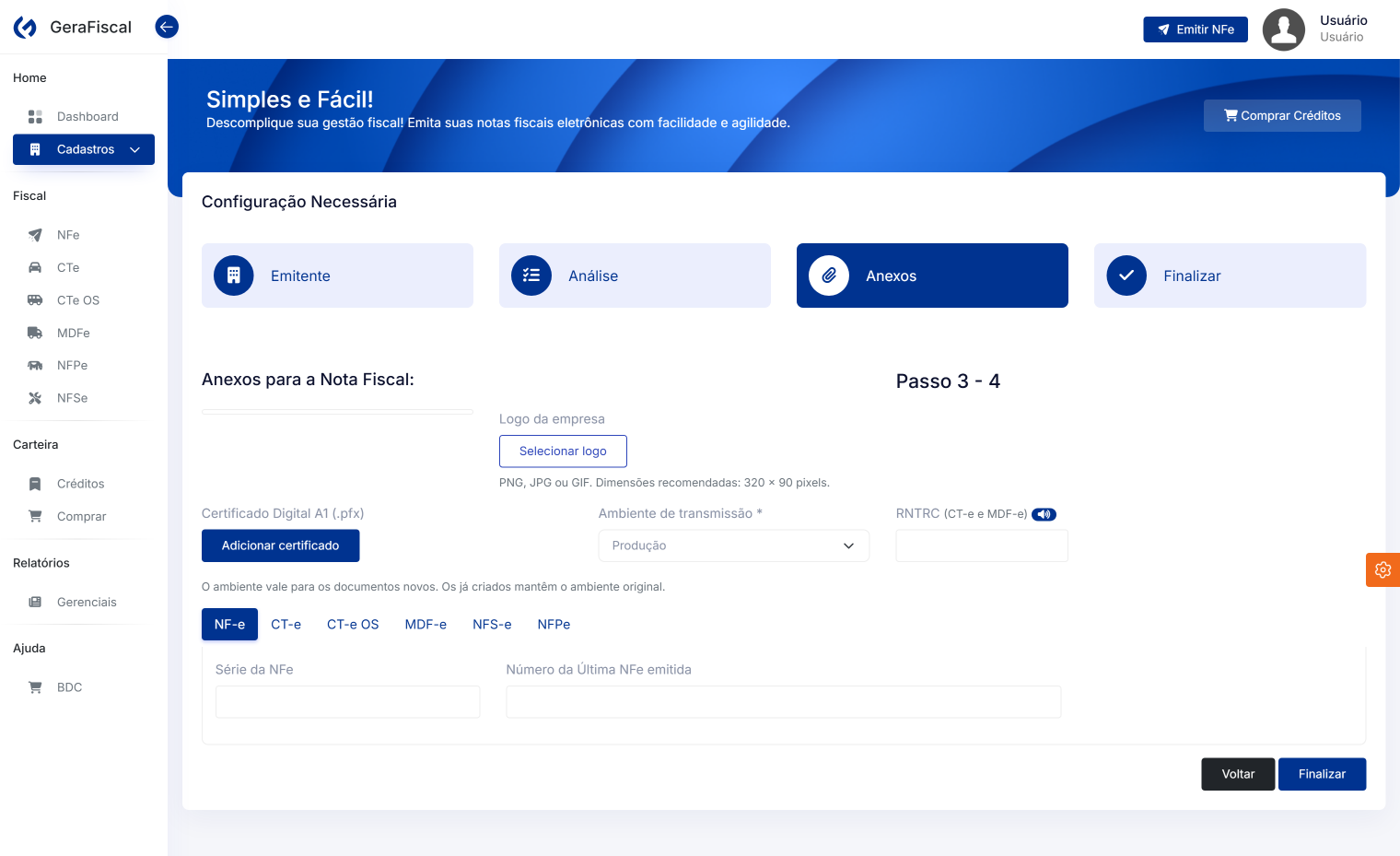Select the MDFe truck icon in the sidebar
The image size is (1400, 856).
(x=35, y=333)
